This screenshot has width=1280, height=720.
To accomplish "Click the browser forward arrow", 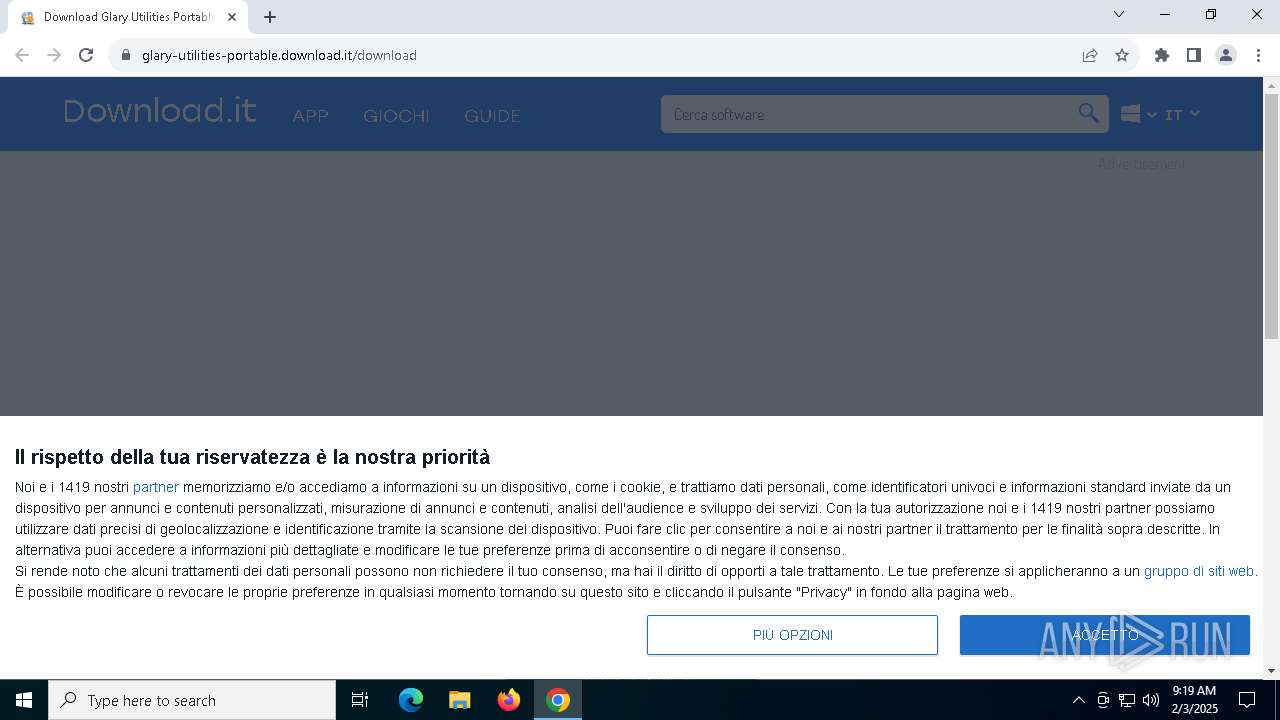I will click(x=54, y=55).
